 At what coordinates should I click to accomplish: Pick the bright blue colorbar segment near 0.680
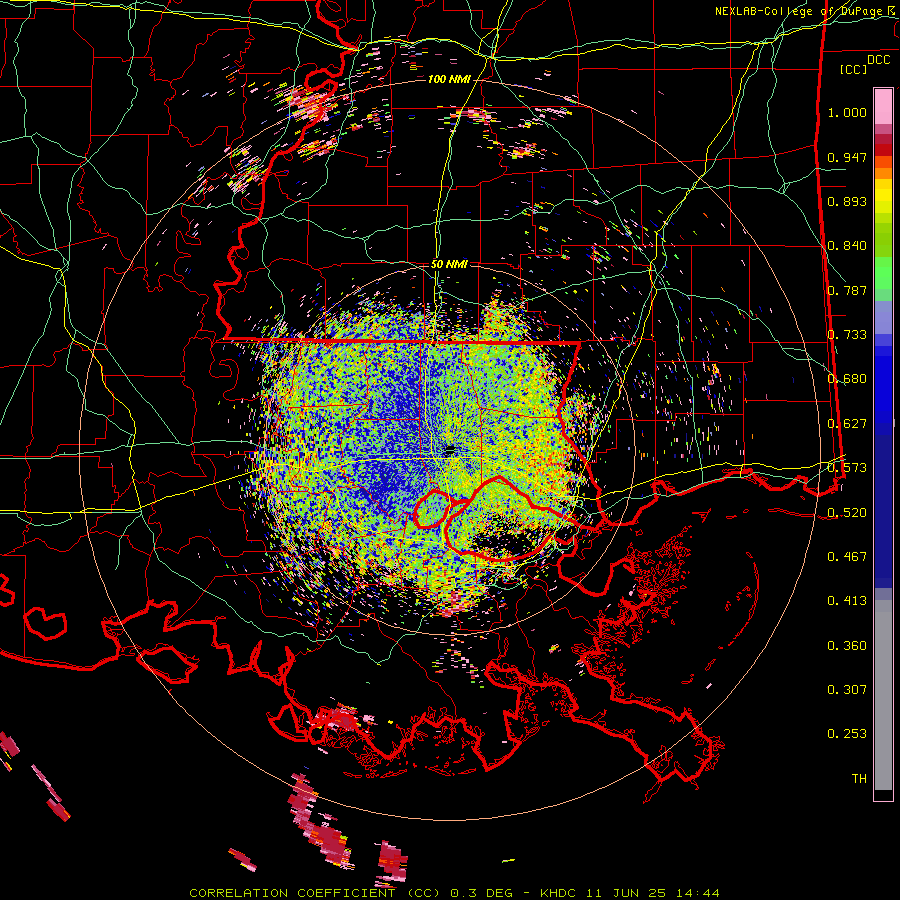coord(883,382)
